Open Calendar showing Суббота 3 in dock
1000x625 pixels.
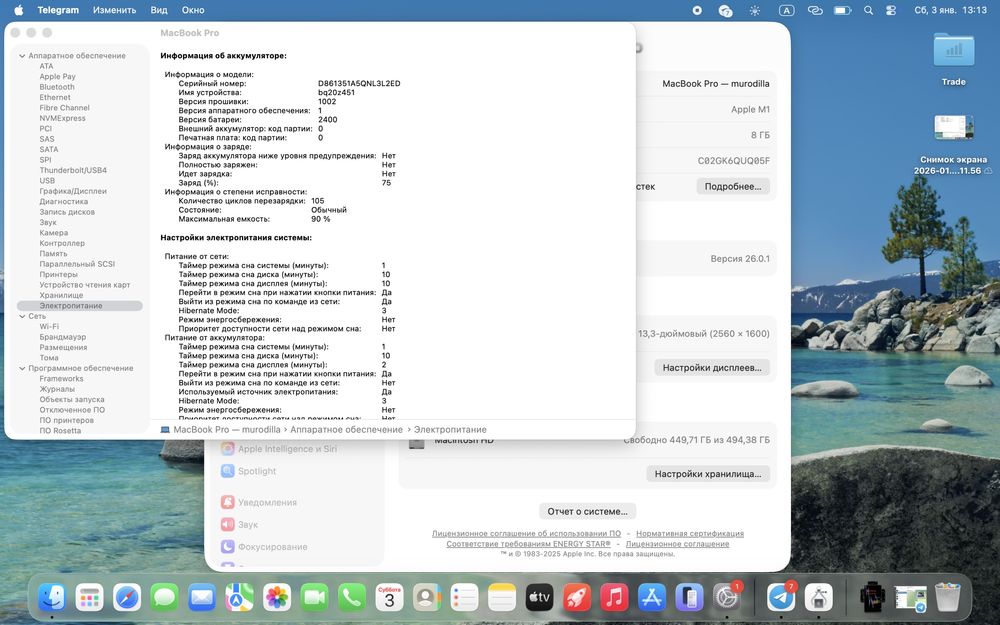(389, 598)
